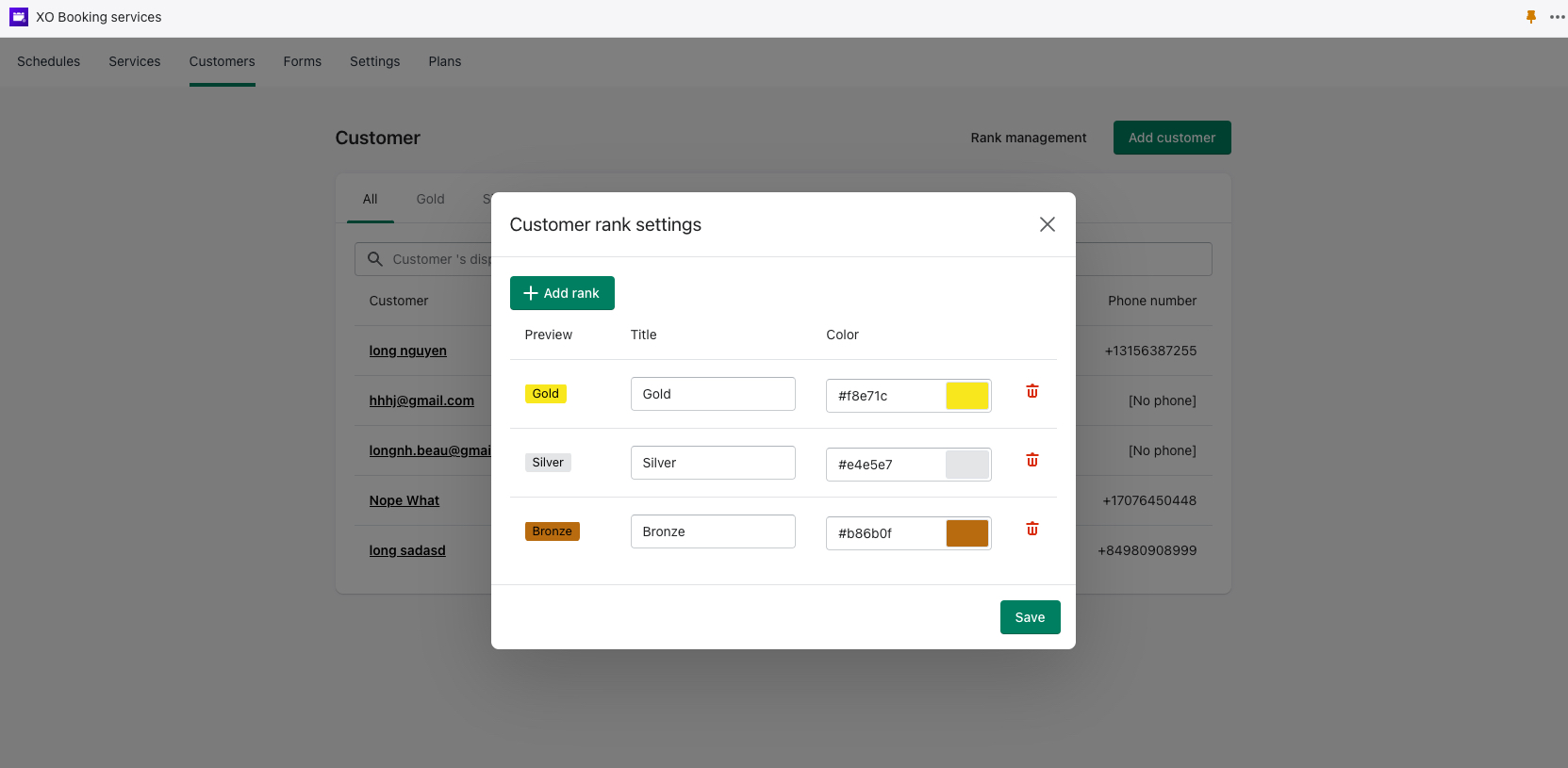Open the Services tab

[x=135, y=61]
